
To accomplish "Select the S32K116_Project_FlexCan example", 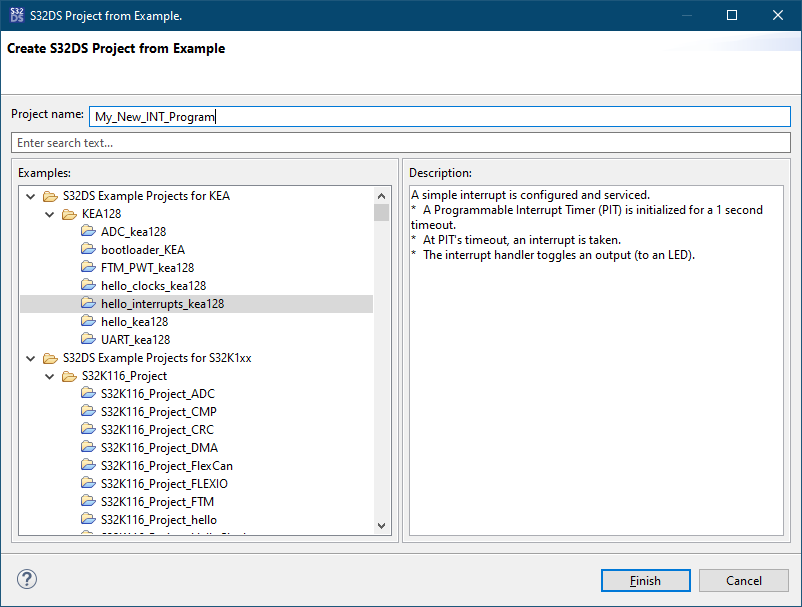I will [x=166, y=466].
